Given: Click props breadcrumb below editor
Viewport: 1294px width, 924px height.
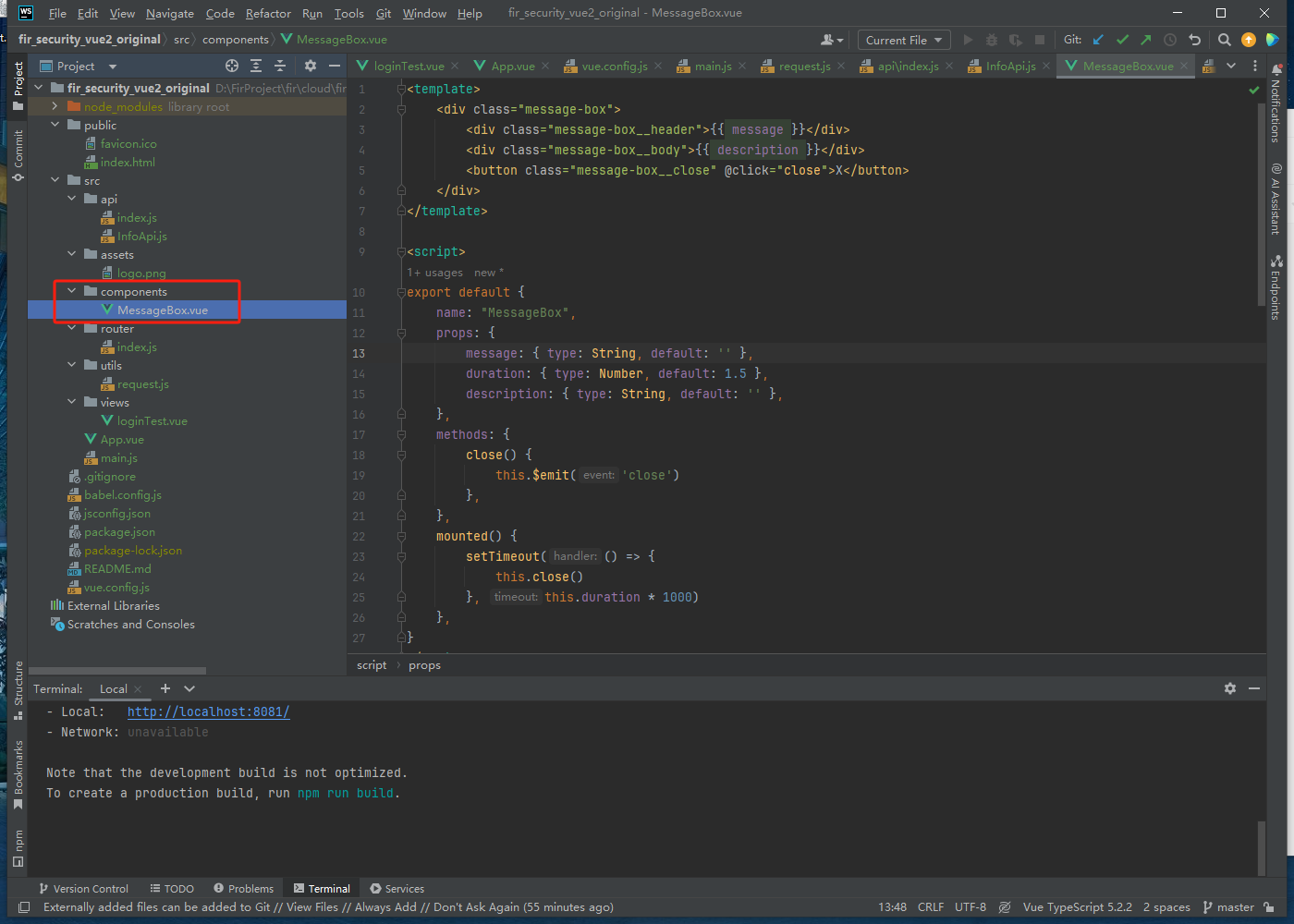Looking at the screenshot, I should click(424, 664).
